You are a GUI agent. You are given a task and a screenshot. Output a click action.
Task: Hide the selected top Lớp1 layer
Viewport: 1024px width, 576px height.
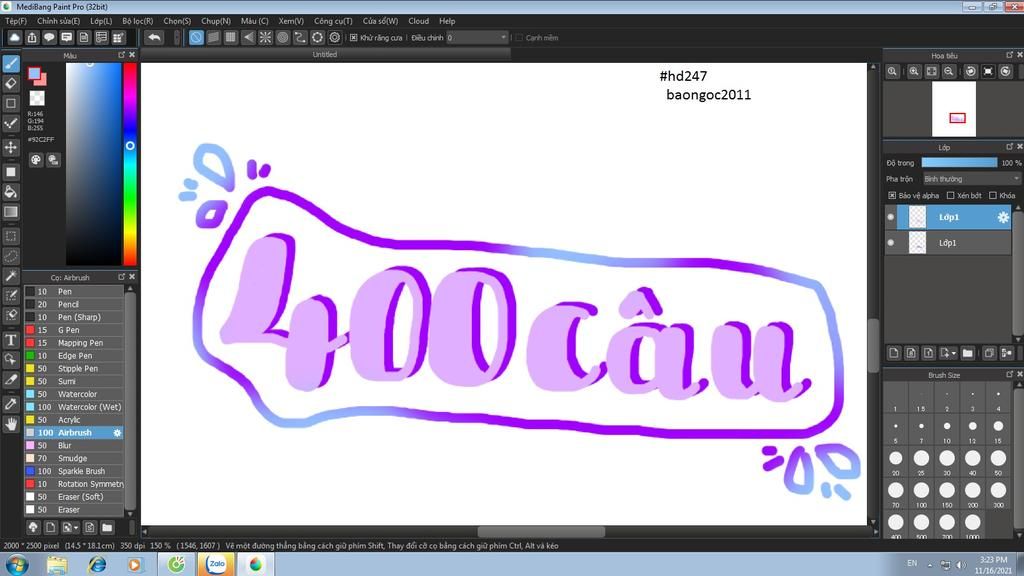click(x=891, y=217)
